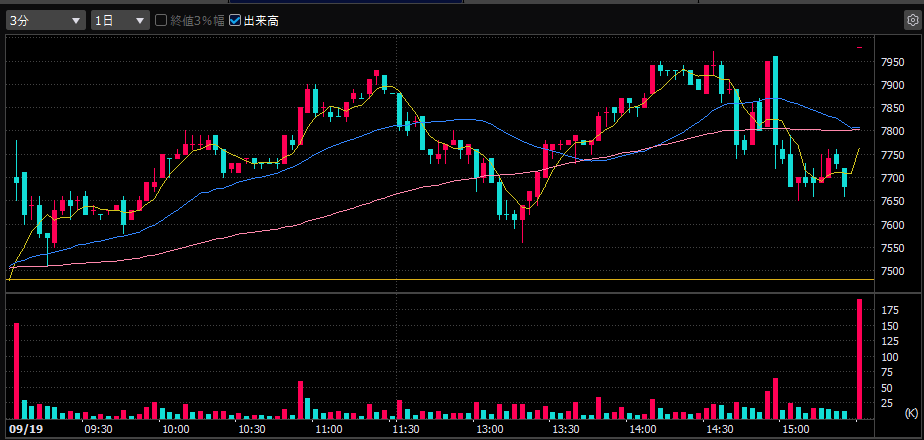Select the tallest closing volume bar at far right

pos(859,358)
